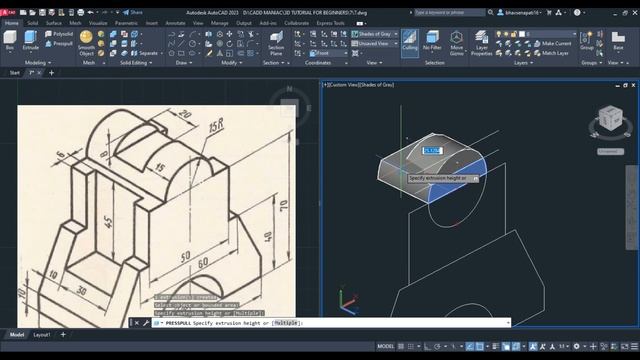Select the Rotate tool in Modify panel
The height and width of the screenshot is (360, 640).
pyautogui.click(x=229, y=44)
